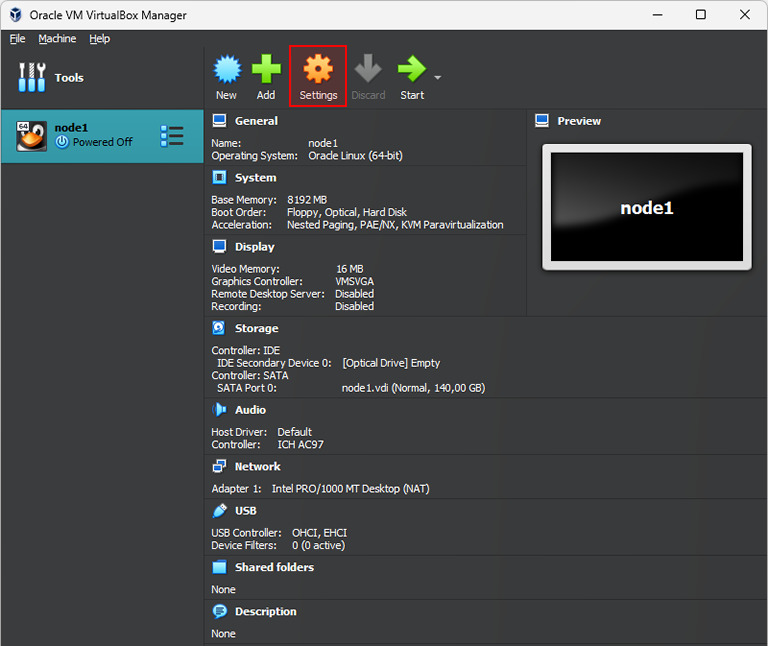Click the Discard down-arrow toolbar icon
This screenshot has height=646, width=768.
pos(368,69)
